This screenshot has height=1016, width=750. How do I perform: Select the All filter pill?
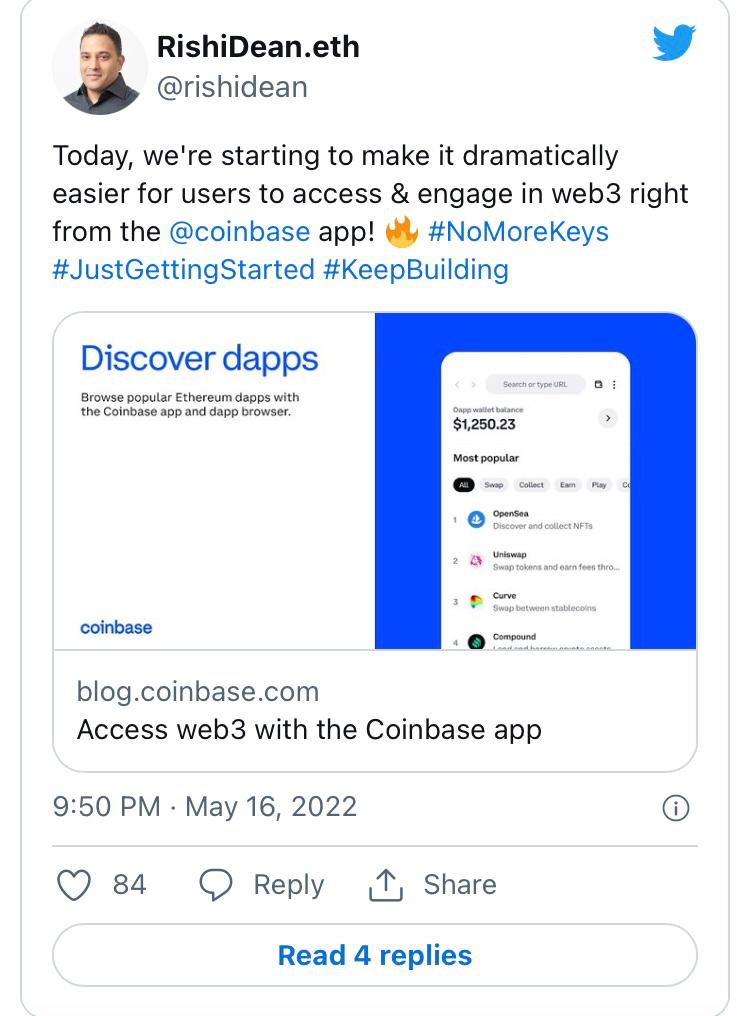coord(463,485)
